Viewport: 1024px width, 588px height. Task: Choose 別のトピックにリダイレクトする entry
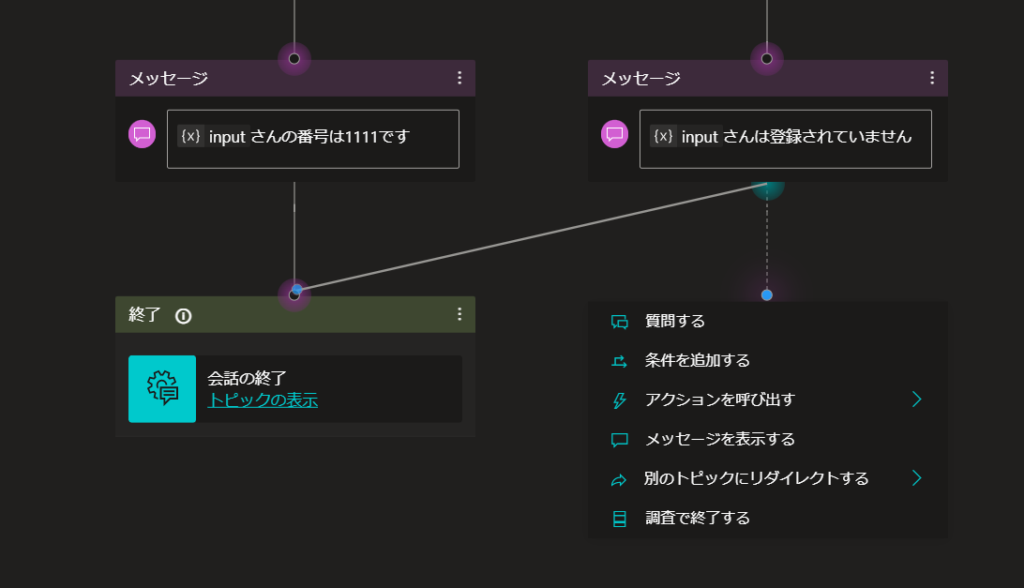pyautogui.click(x=768, y=478)
